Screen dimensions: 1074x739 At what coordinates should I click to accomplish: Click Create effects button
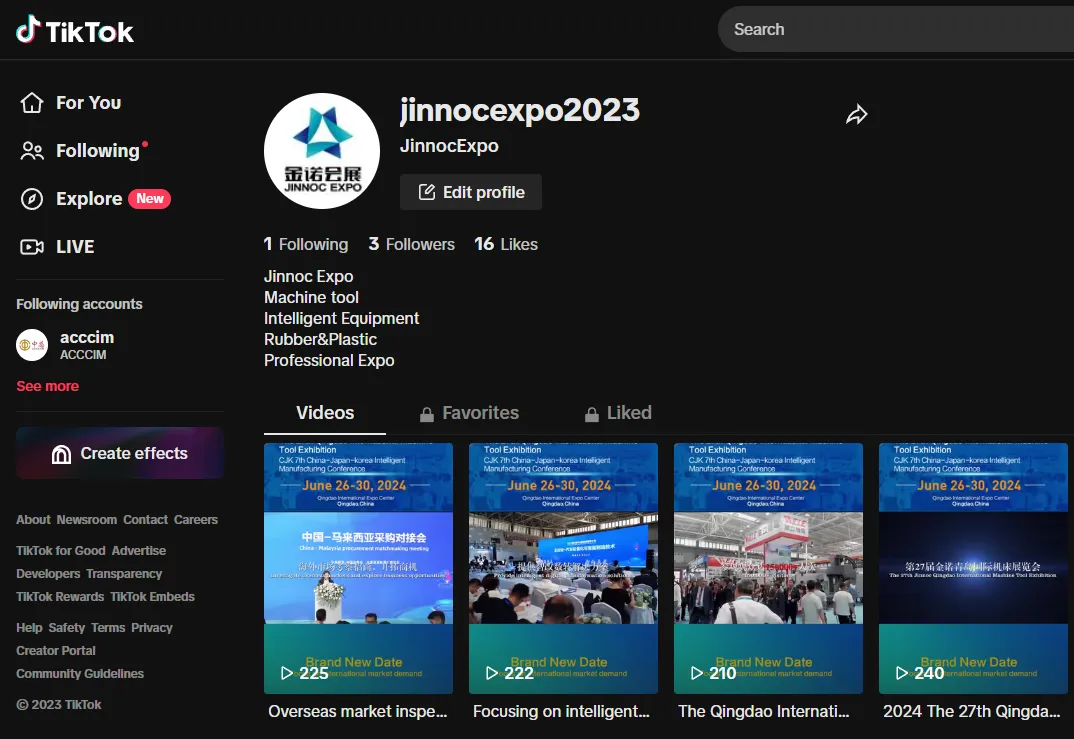pos(120,453)
